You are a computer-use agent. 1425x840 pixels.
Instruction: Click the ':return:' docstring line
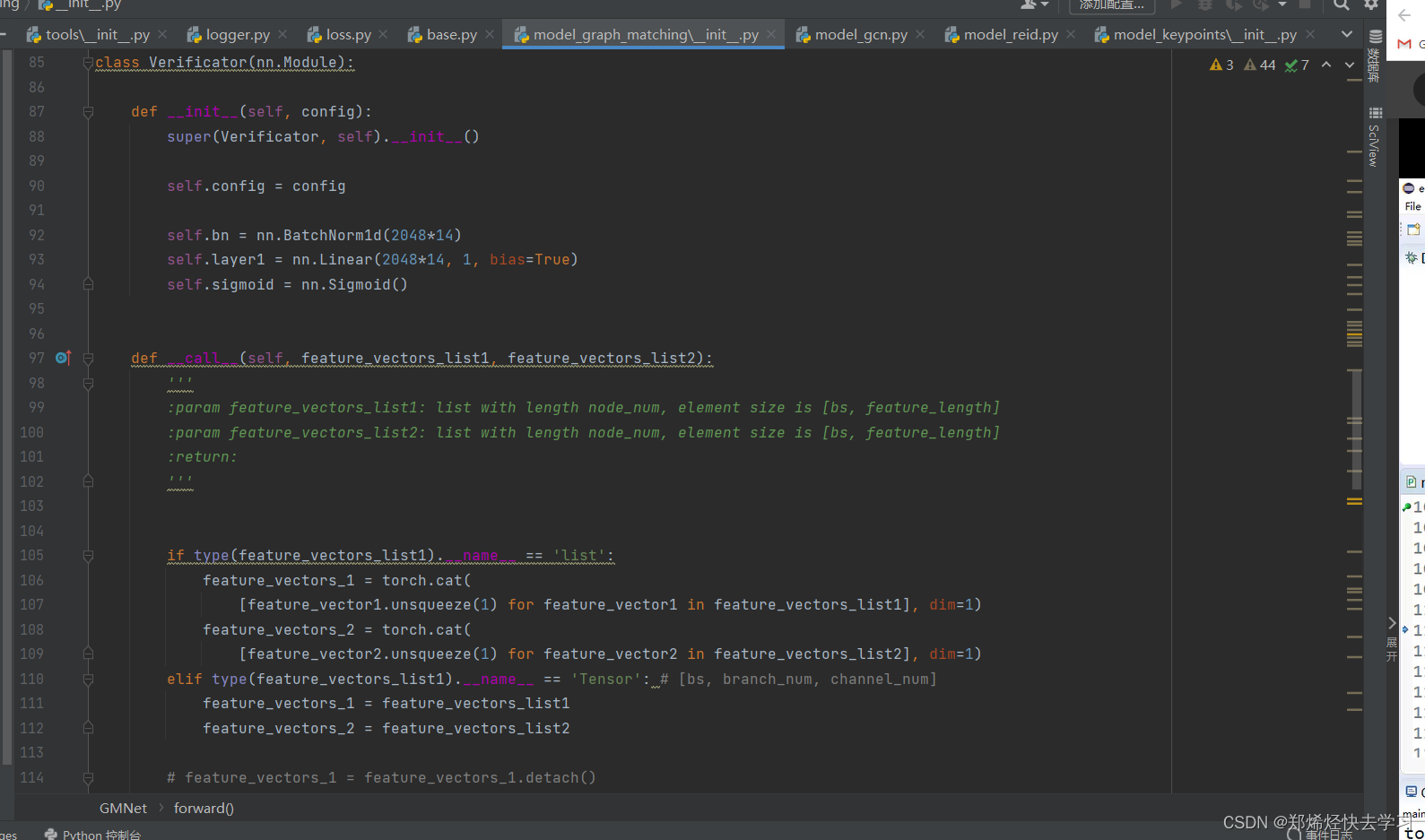coord(202,457)
